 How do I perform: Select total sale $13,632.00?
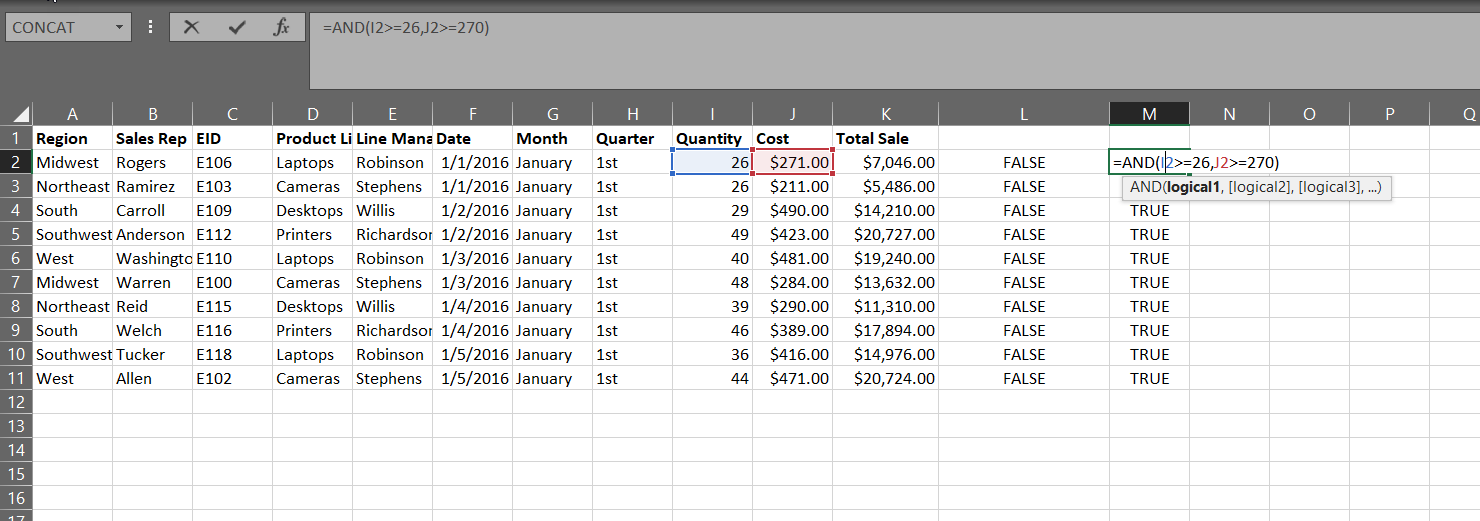[885, 283]
